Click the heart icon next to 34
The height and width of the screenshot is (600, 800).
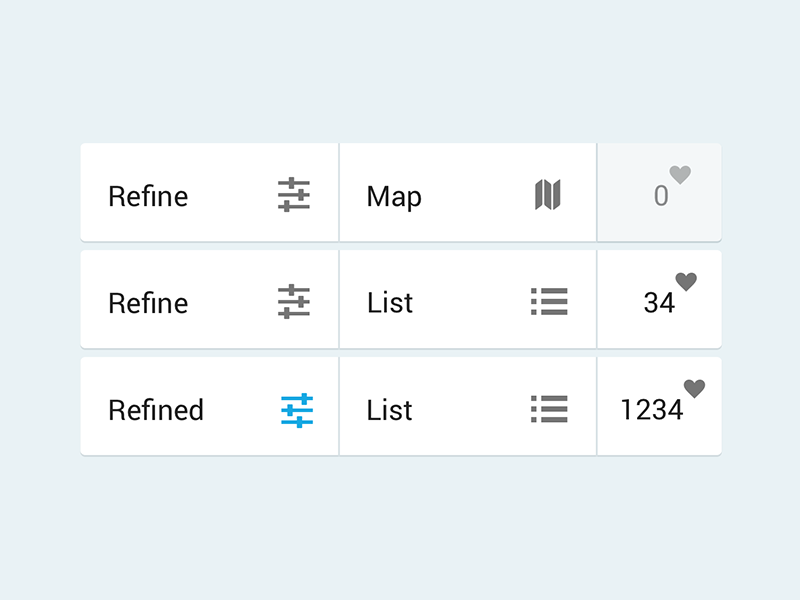686,282
